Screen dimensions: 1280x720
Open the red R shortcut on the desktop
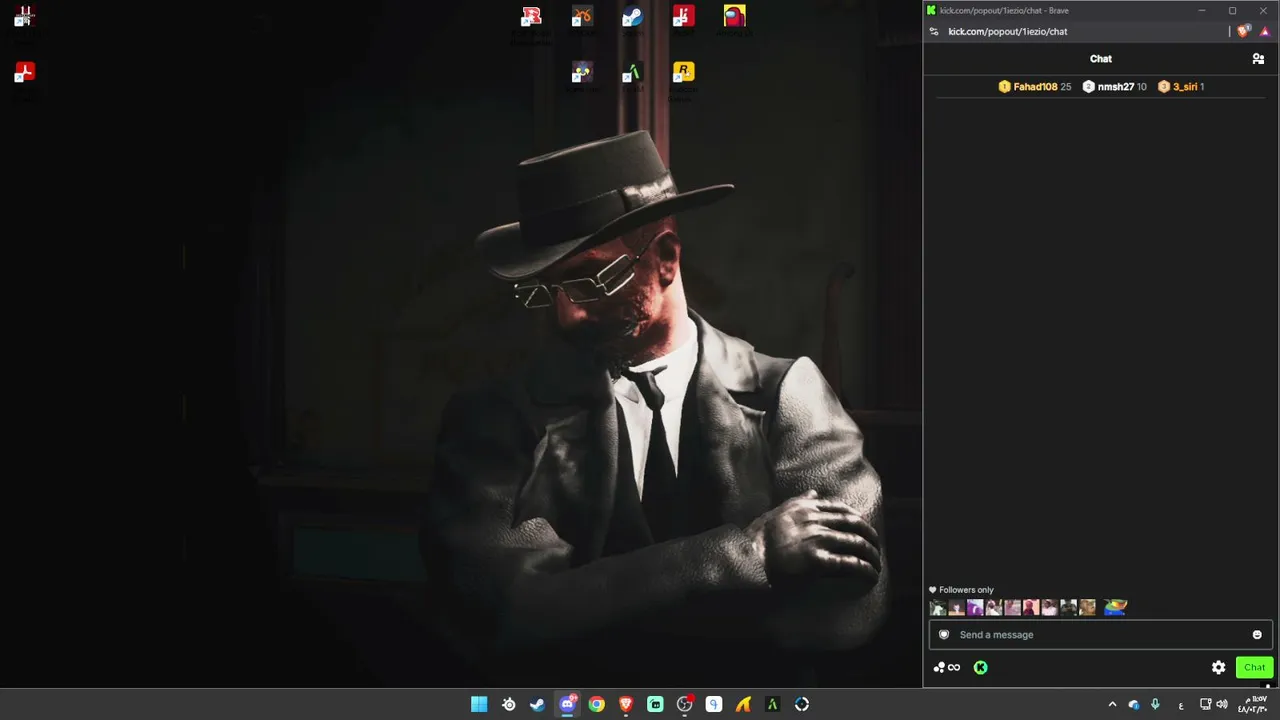531,17
